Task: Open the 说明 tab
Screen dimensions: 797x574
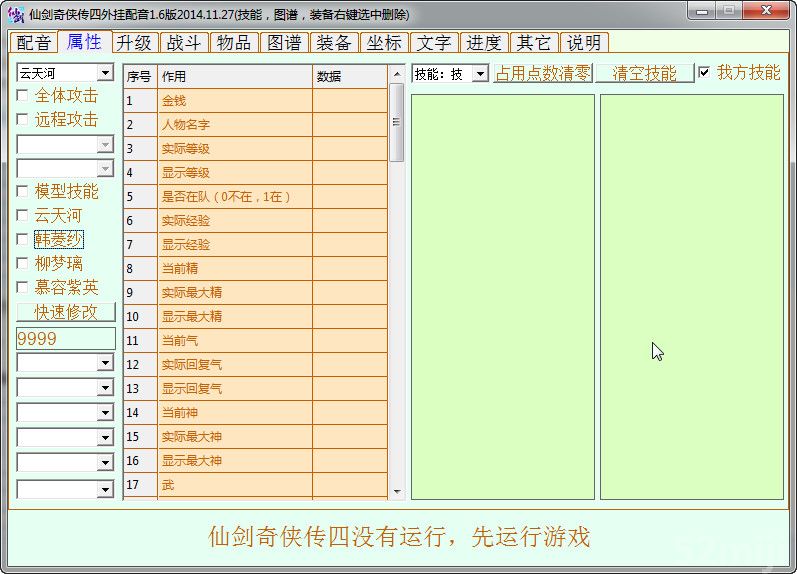Action: pyautogui.click(x=584, y=43)
